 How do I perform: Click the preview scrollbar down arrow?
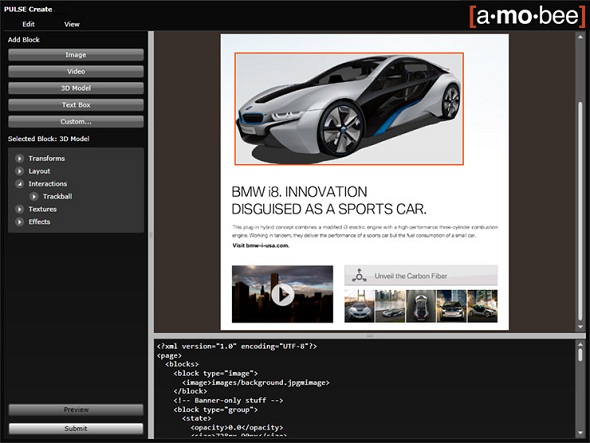581,327
